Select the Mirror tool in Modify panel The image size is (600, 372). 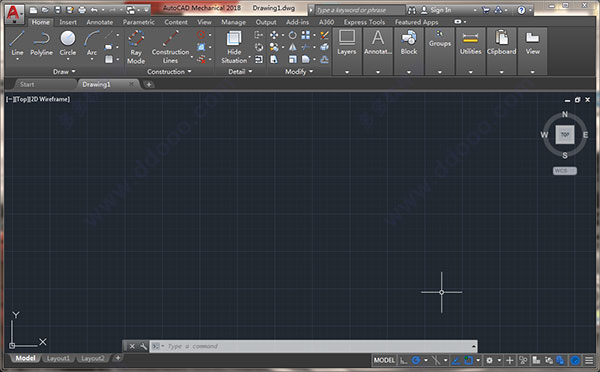pos(292,47)
